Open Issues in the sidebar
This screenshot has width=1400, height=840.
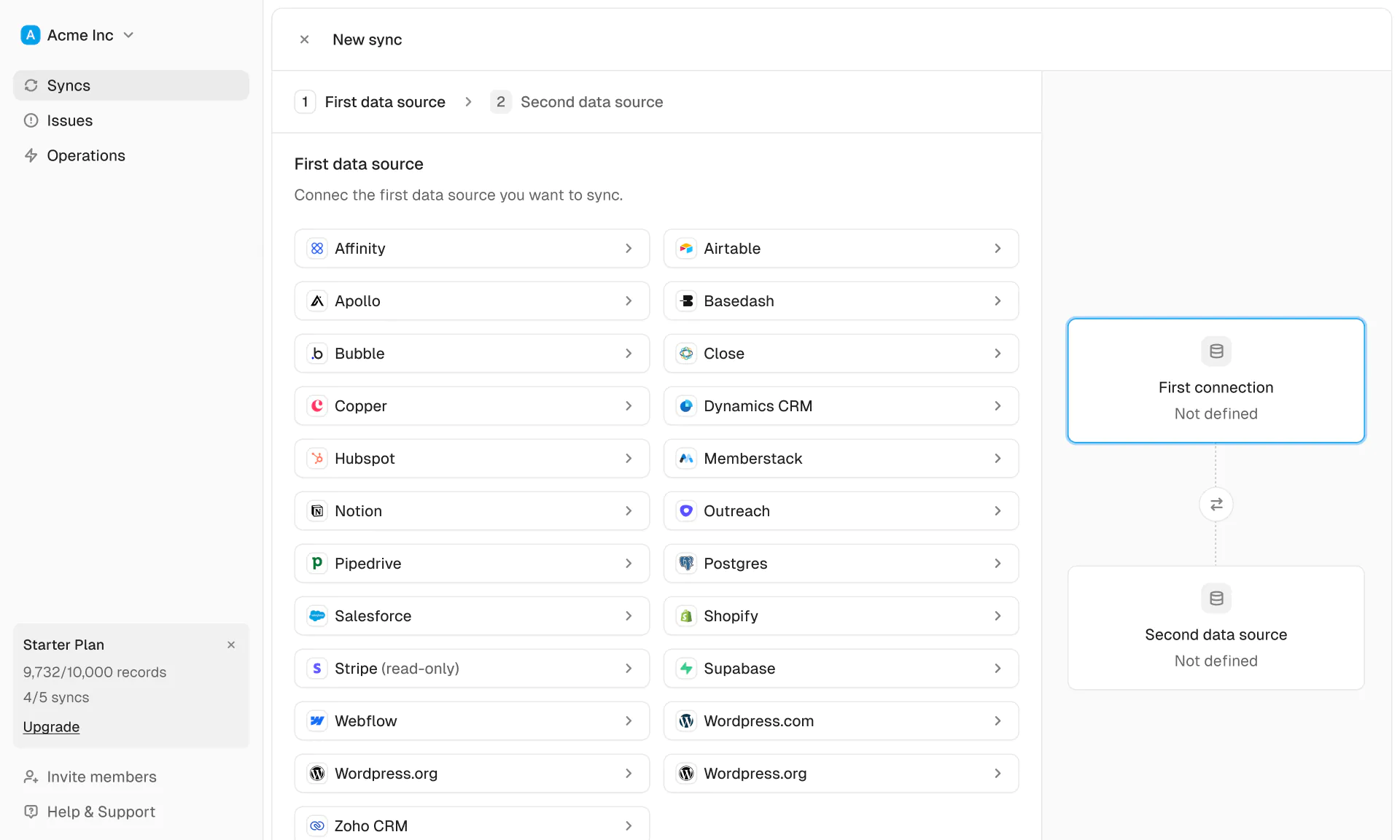pyautogui.click(x=131, y=120)
